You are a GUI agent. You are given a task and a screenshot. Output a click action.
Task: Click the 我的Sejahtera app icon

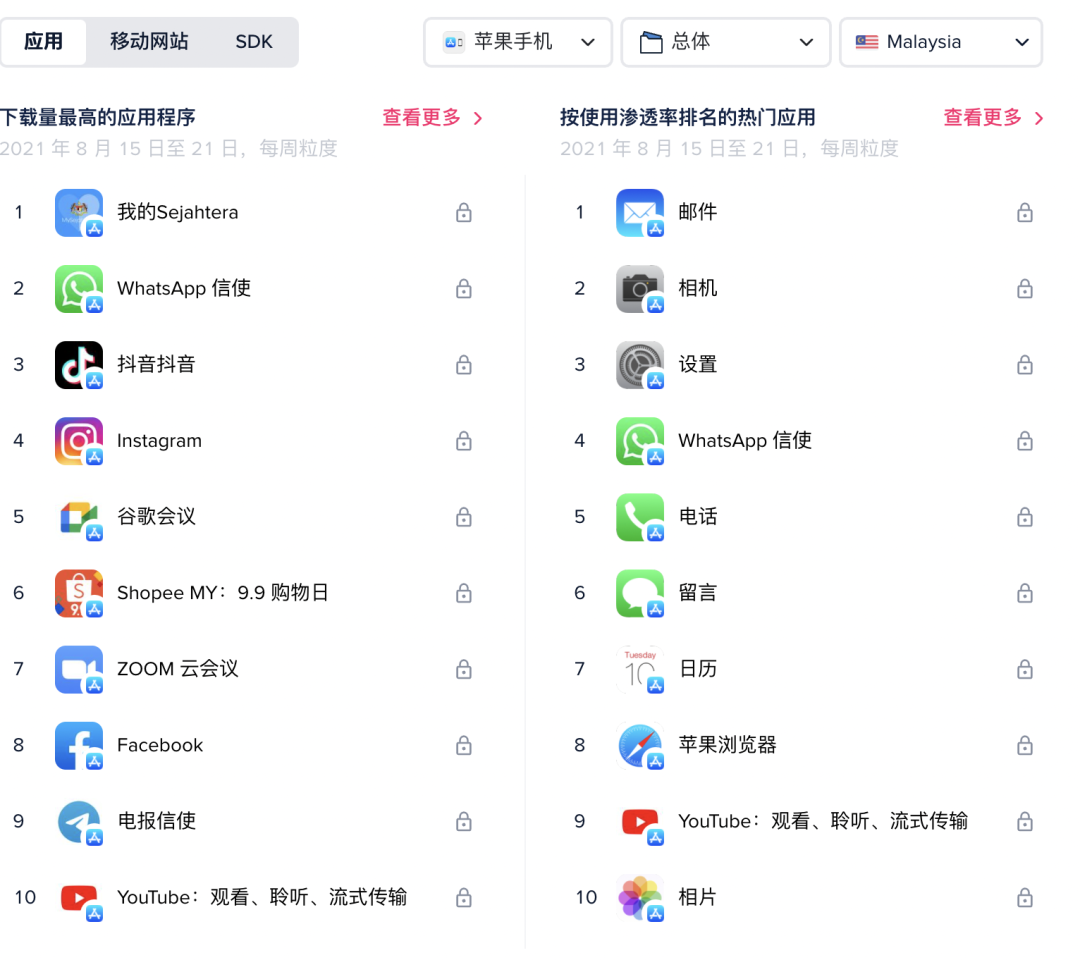(78, 212)
